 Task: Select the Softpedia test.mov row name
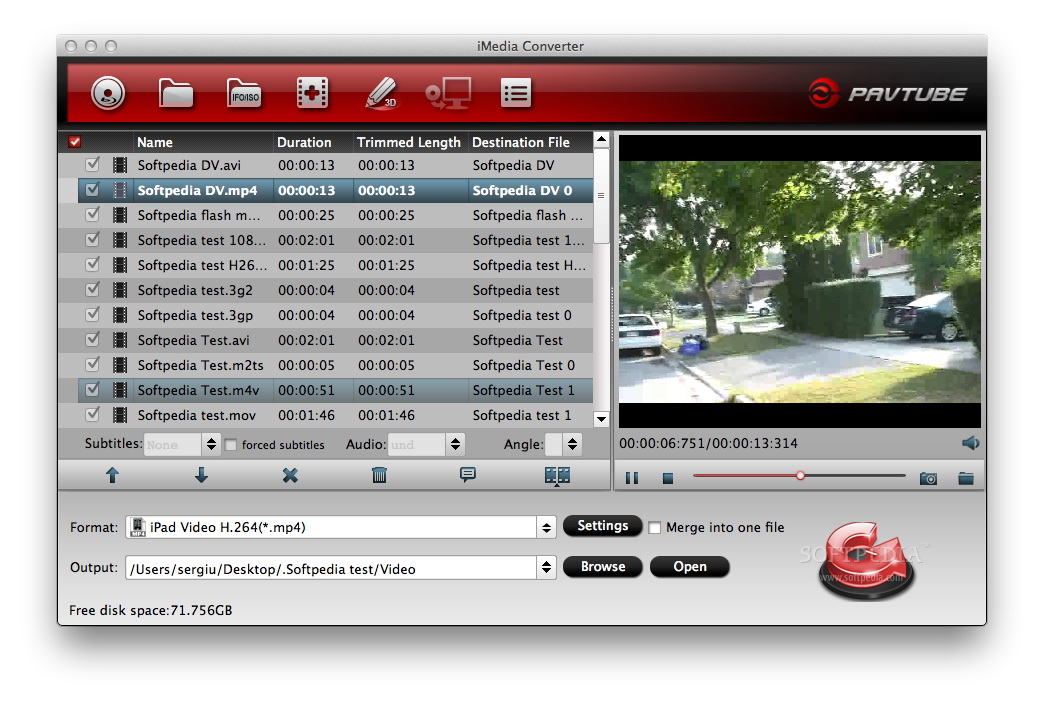point(196,415)
